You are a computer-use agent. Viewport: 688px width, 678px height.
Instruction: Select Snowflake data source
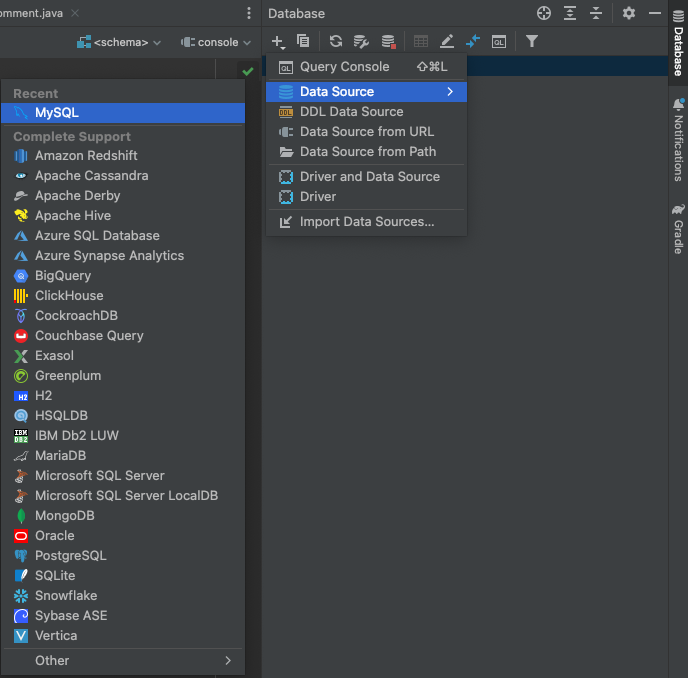coord(123,595)
